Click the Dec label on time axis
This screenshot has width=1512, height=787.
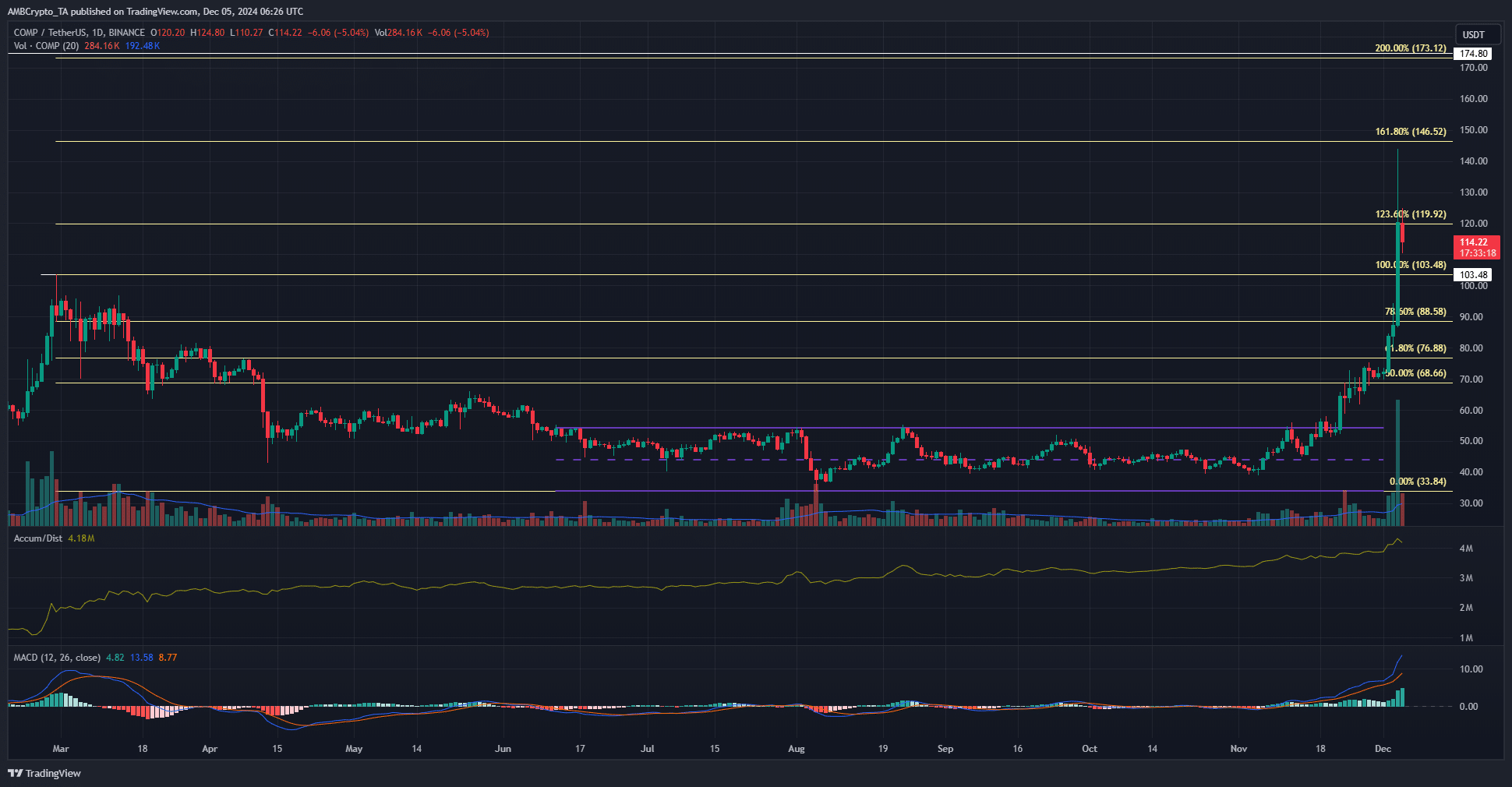pyautogui.click(x=1383, y=749)
